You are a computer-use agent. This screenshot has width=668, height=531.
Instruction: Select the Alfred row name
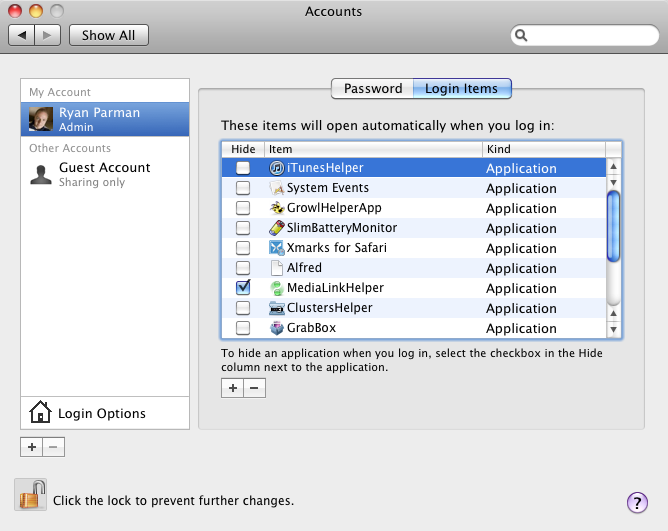click(304, 268)
